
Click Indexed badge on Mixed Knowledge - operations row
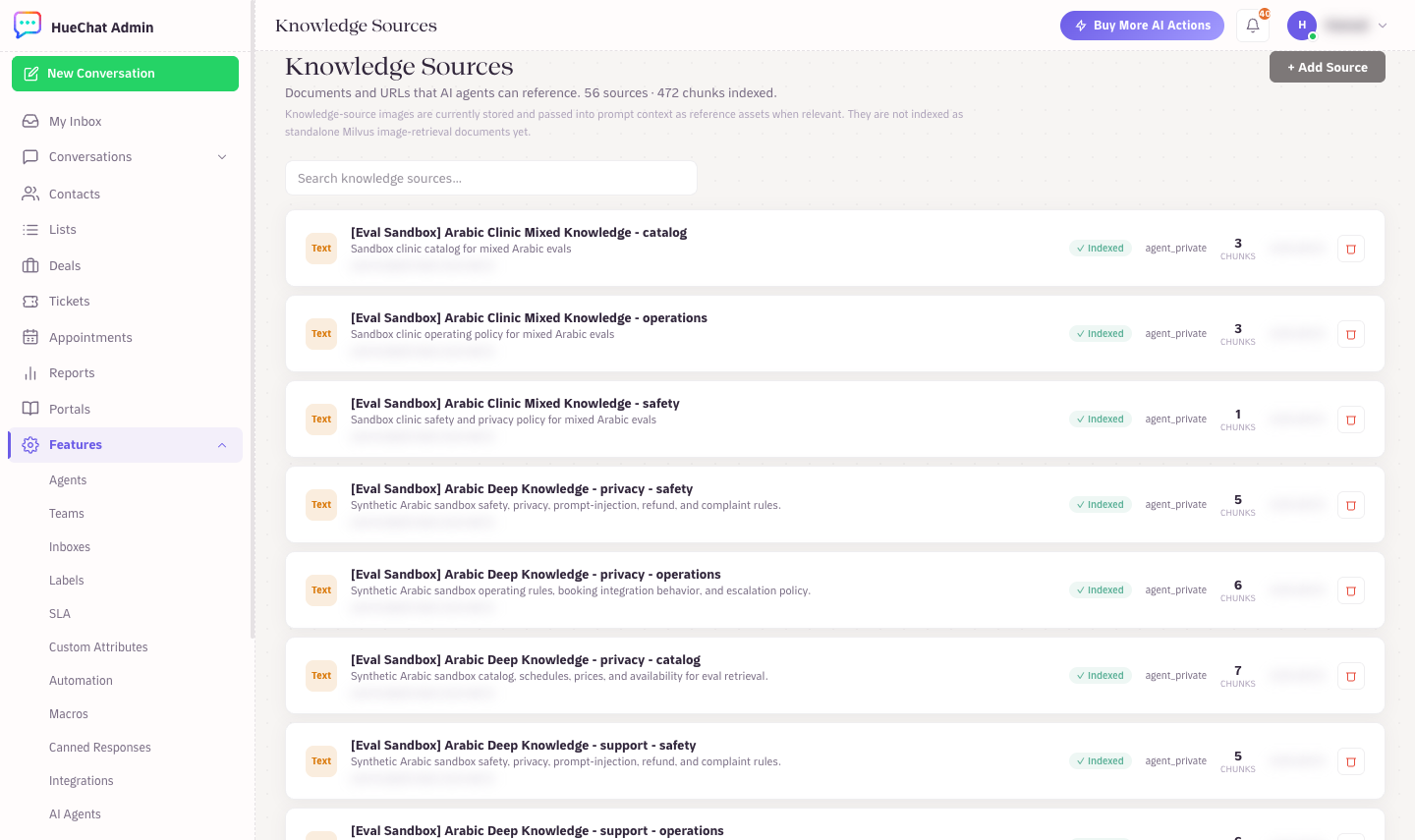(x=1101, y=334)
